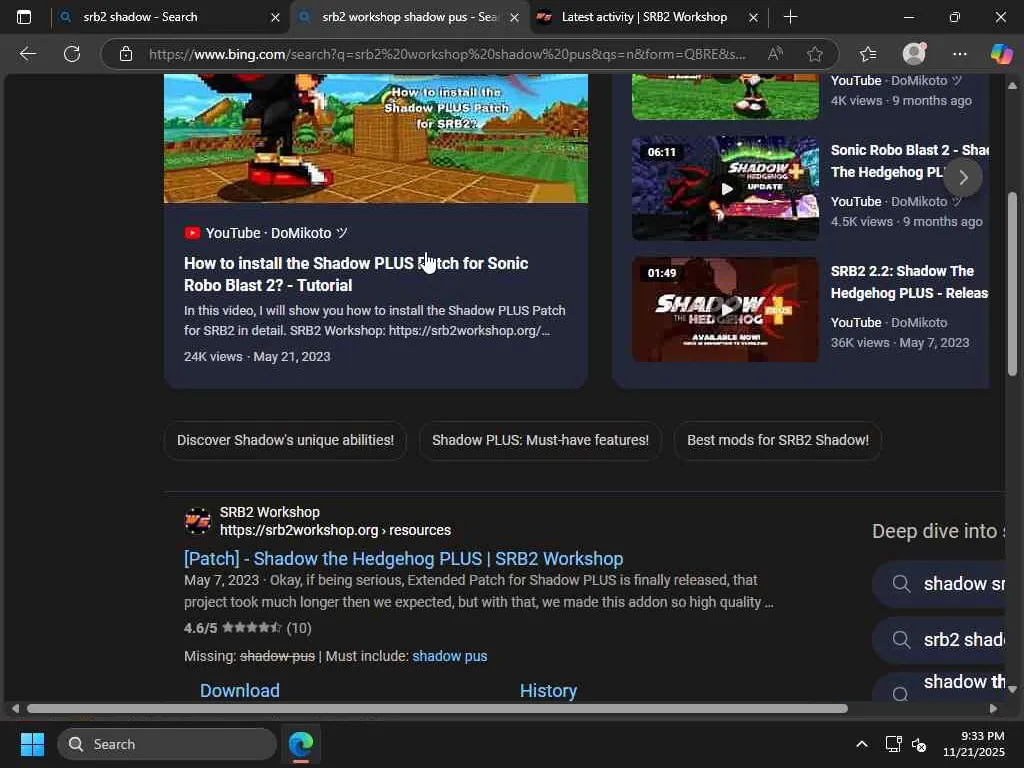This screenshot has height=768, width=1024.
Task: Open the clock showing 9:33 PM
Action: (x=974, y=744)
